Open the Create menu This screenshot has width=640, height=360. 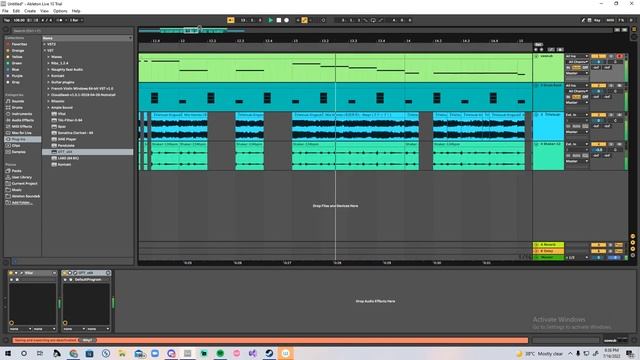(30, 11)
